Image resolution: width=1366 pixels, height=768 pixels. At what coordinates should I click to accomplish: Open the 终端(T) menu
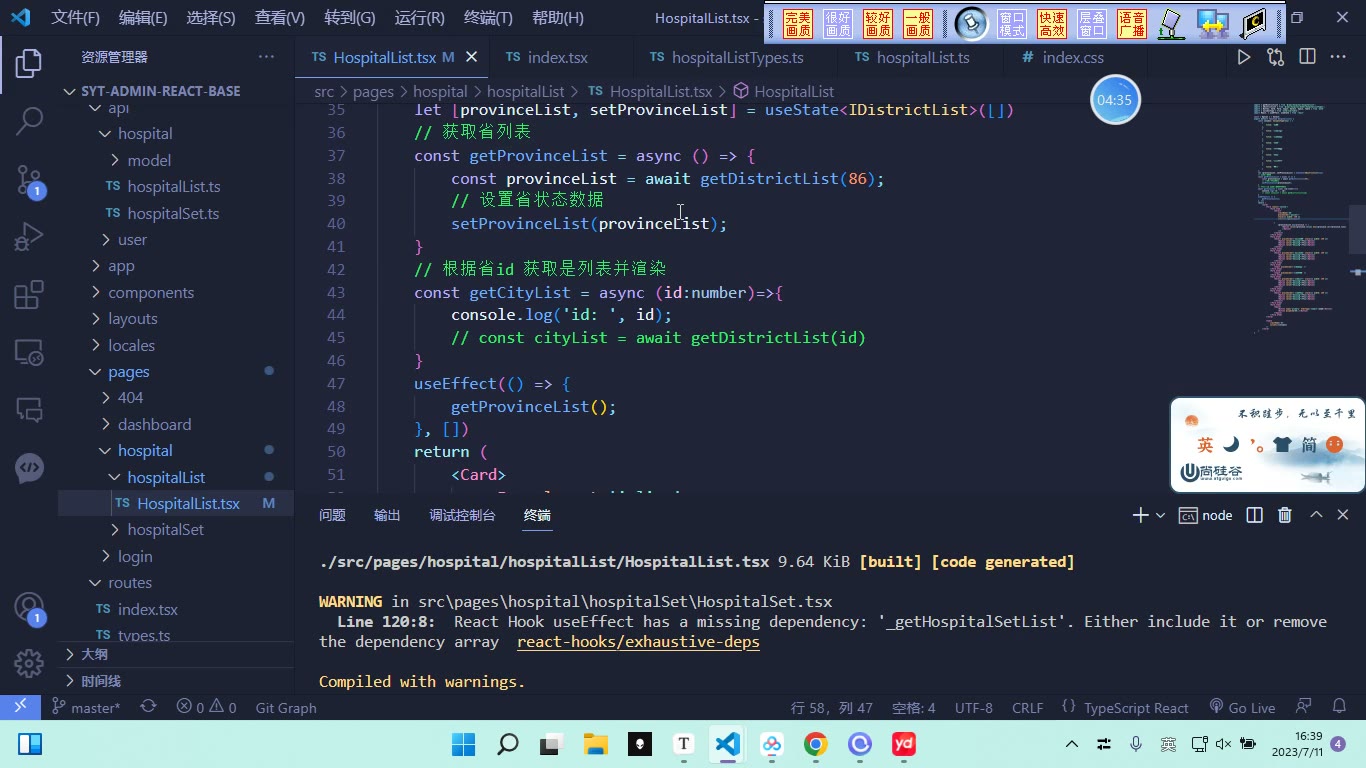[488, 18]
